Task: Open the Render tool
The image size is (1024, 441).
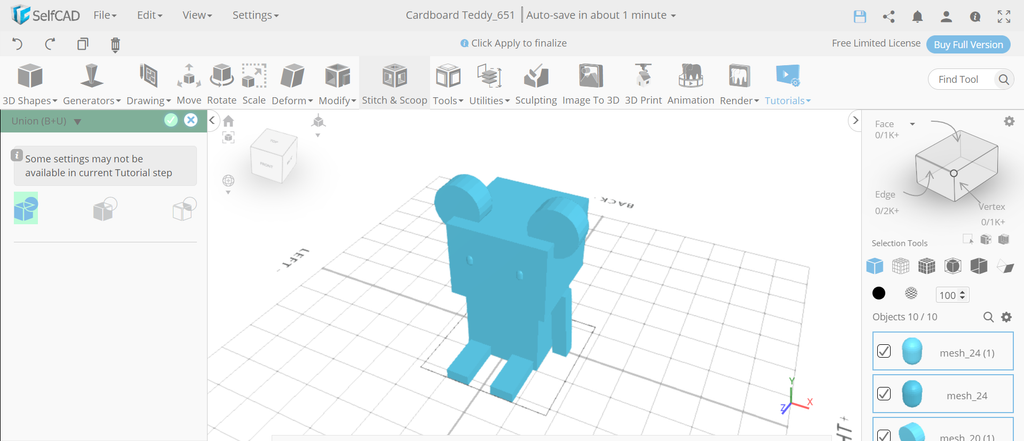Action: pyautogui.click(x=739, y=85)
